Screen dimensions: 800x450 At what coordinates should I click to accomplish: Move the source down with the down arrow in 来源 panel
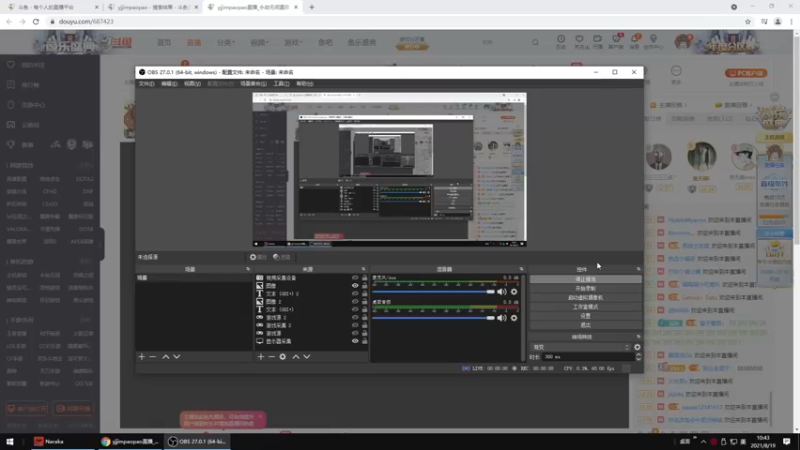tap(307, 357)
